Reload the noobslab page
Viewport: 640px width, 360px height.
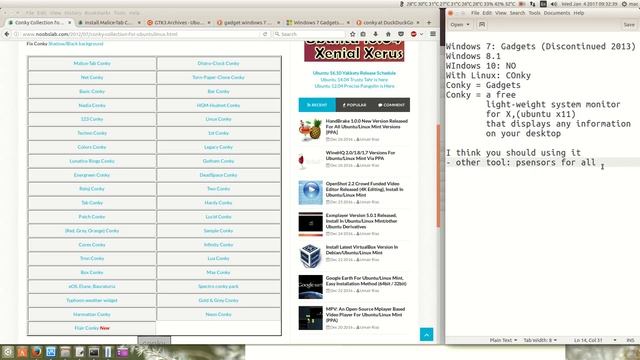tap(265, 34)
